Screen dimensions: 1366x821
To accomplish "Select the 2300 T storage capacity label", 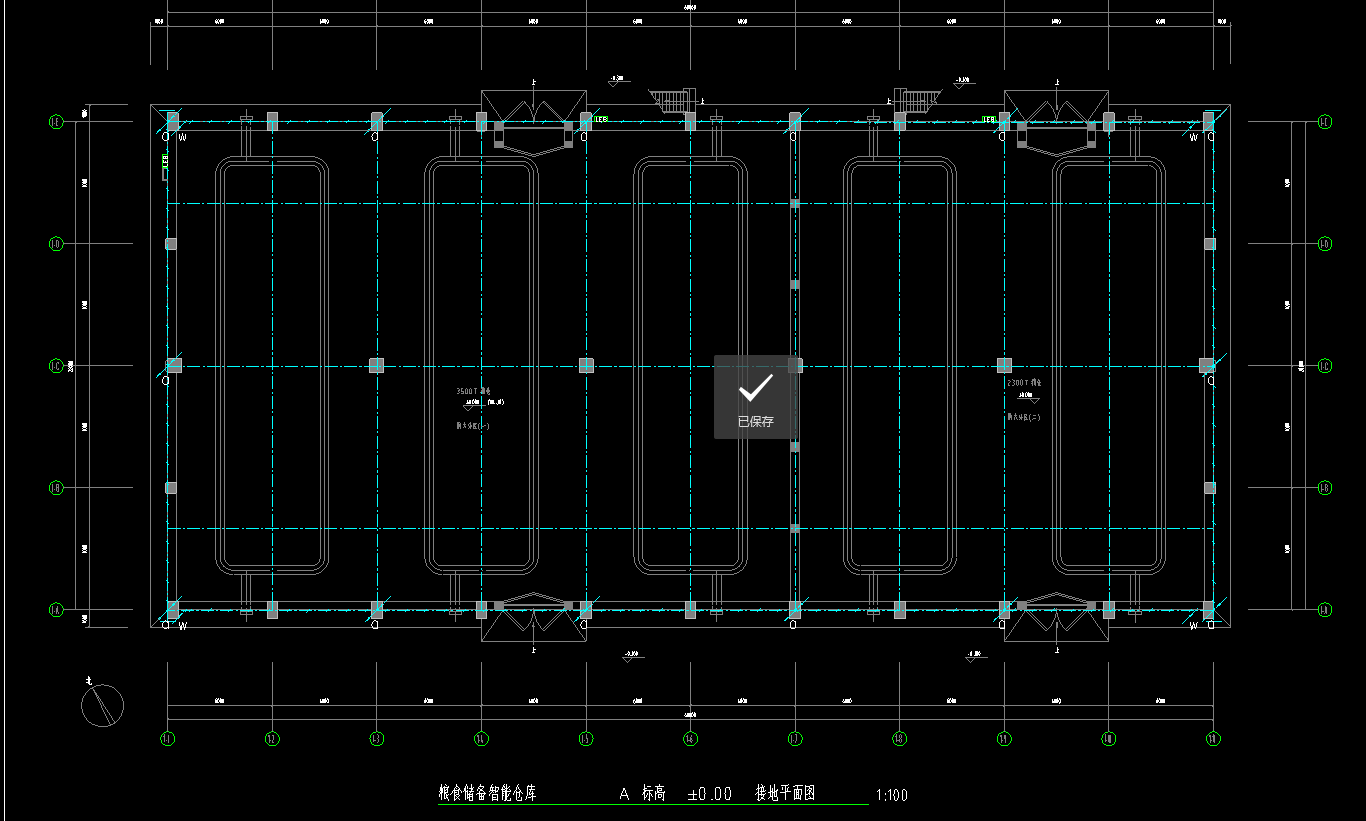I will [x=1024, y=382].
